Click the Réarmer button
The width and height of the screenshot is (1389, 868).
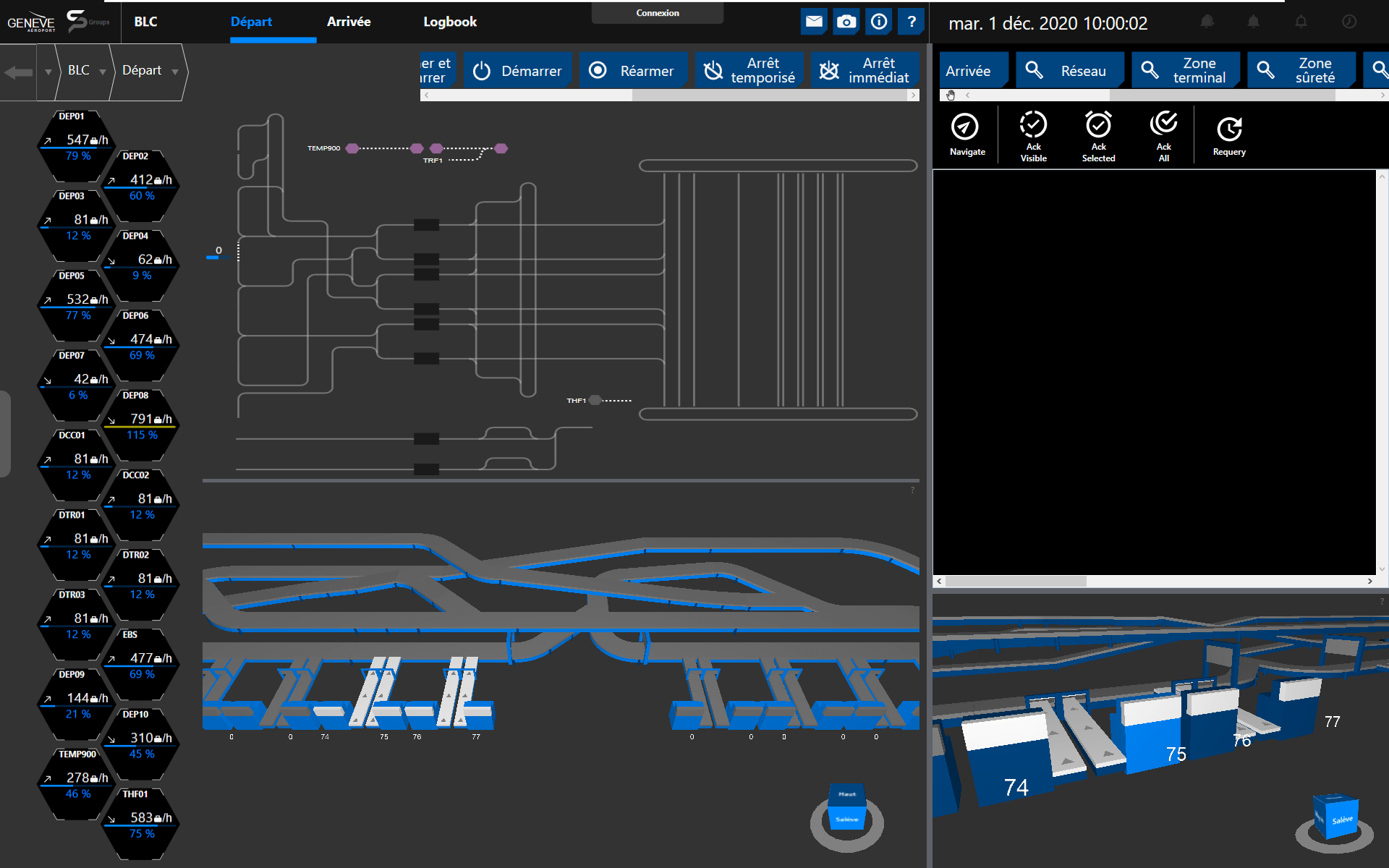[631, 70]
